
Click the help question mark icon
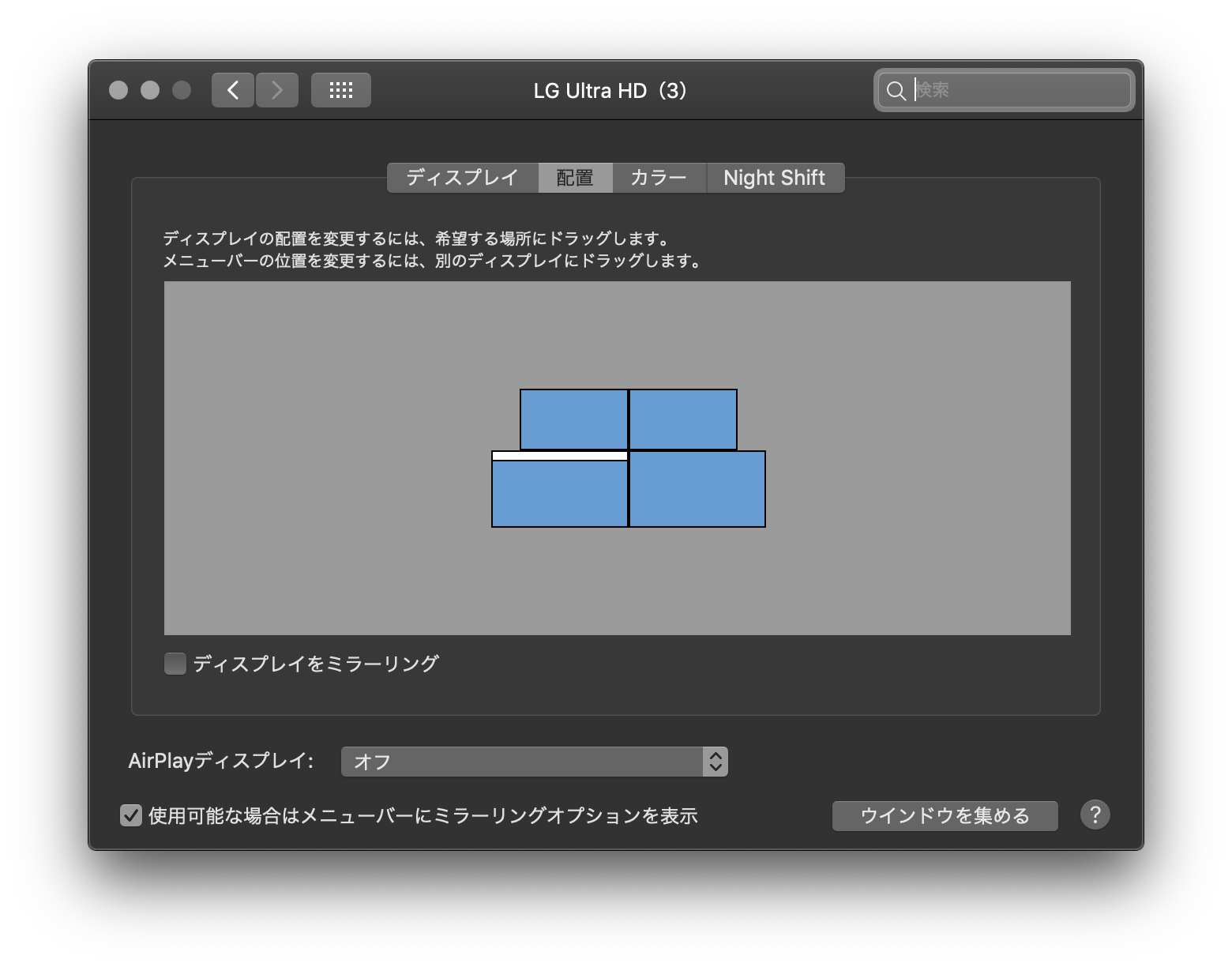pos(1096,815)
